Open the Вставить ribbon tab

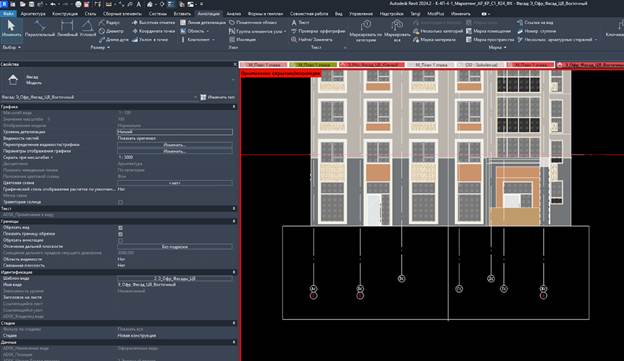pos(182,14)
